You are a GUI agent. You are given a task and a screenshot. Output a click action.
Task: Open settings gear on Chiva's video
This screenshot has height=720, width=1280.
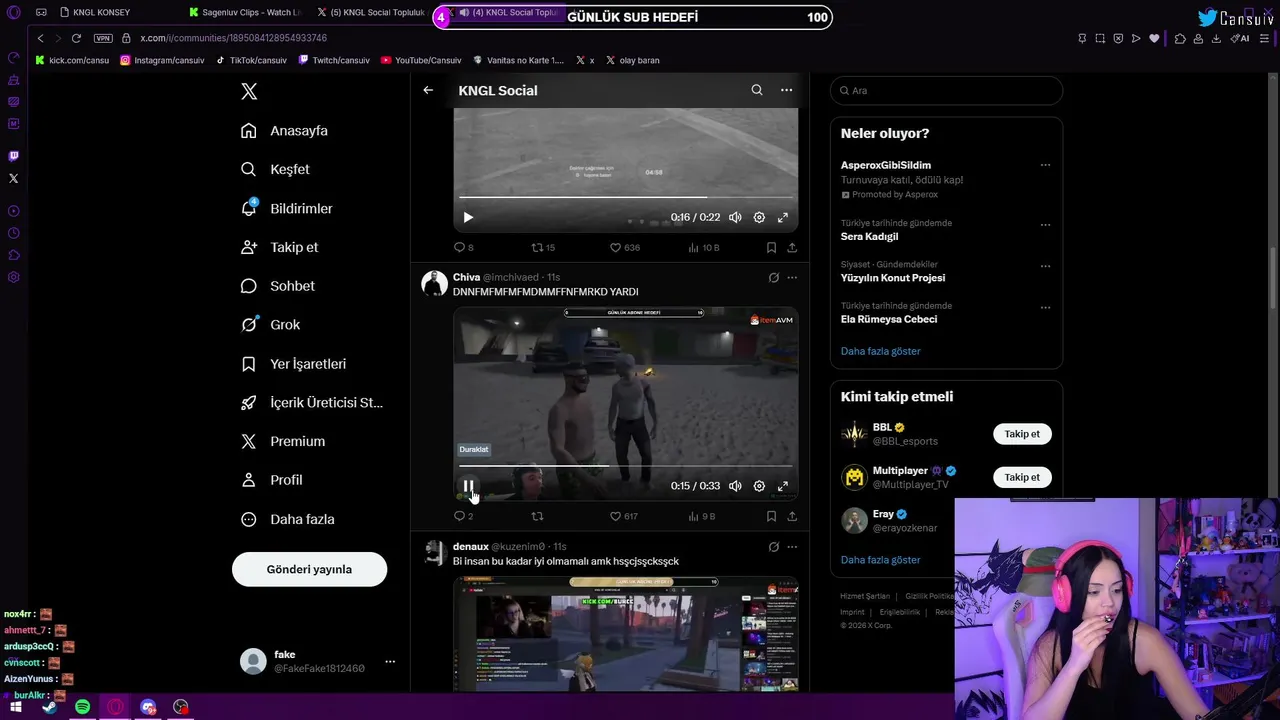coord(759,486)
